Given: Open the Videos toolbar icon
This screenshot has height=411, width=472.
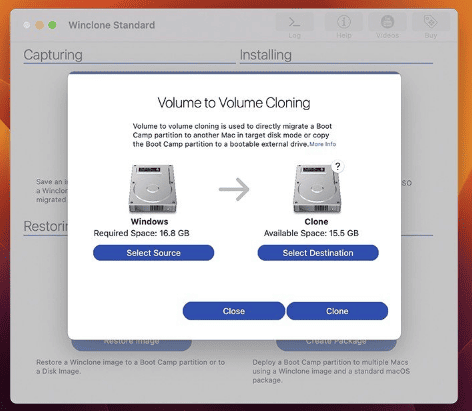Looking at the screenshot, I should [x=387, y=26].
